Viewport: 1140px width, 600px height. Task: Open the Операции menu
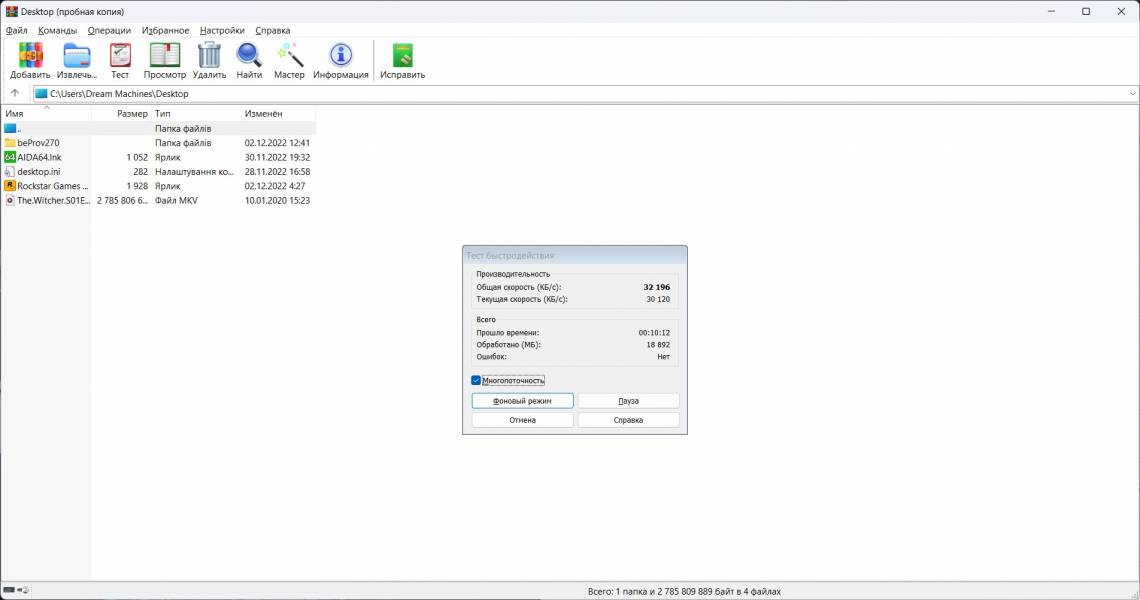[109, 31]
